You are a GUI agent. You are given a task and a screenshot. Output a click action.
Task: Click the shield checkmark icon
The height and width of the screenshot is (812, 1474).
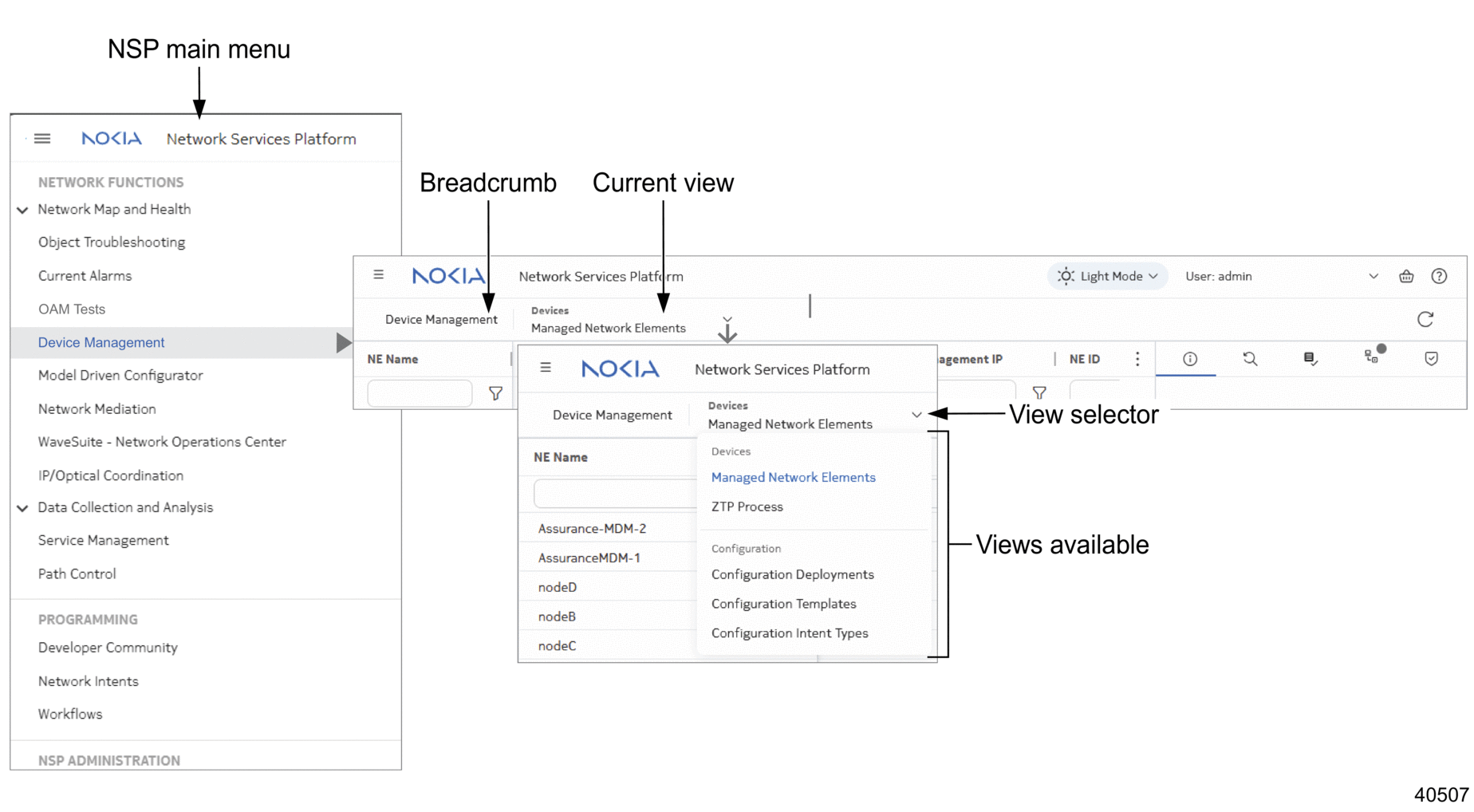[1431, 359]
